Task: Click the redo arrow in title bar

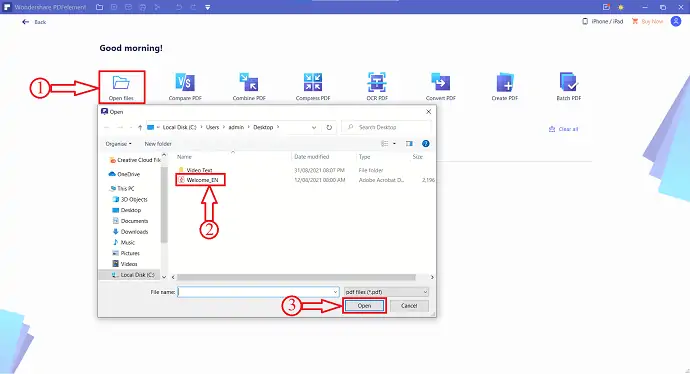Action: pos(193,7)
